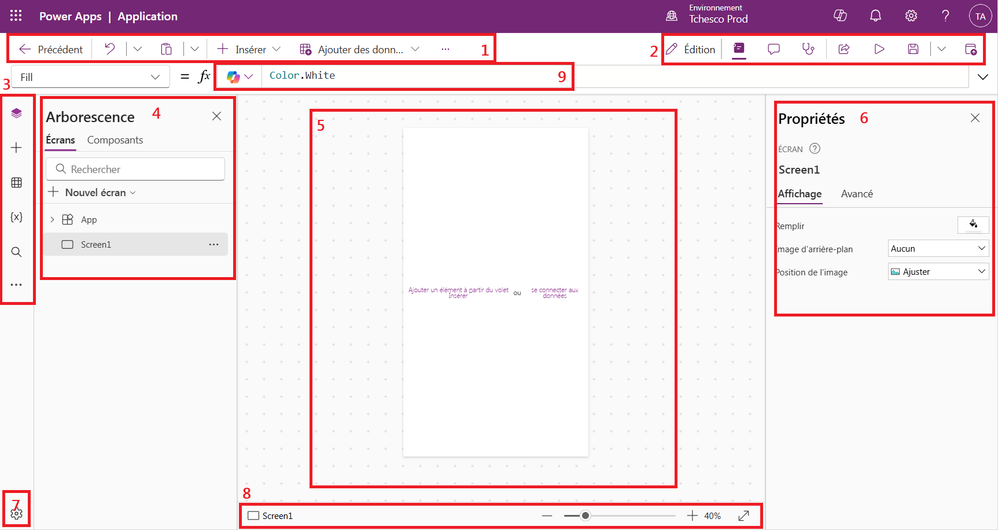The width and height of the screenshot is (998, 530).
Task: Open the Data table icon in sidebar
Action: 17,183
